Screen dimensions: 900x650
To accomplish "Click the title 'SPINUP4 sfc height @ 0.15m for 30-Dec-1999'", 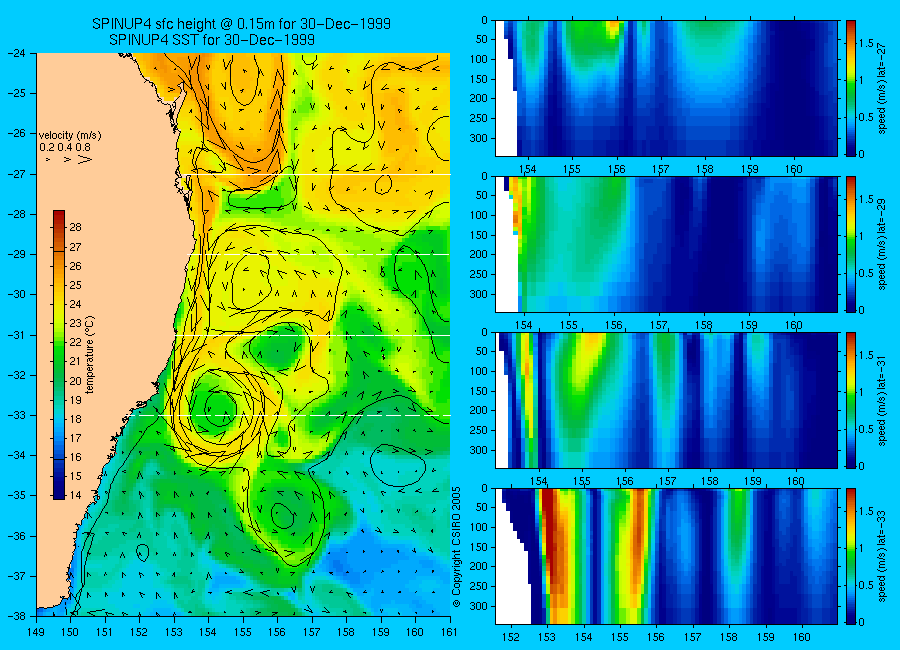I will tap(241, 24).
